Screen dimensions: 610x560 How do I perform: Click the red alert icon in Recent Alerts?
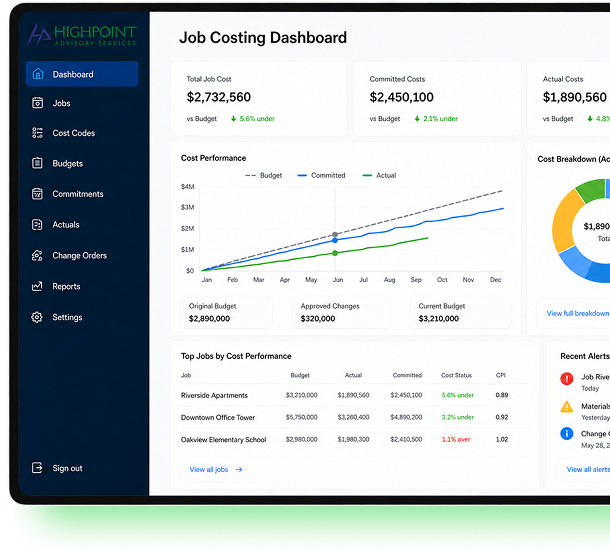click(566, 378)
